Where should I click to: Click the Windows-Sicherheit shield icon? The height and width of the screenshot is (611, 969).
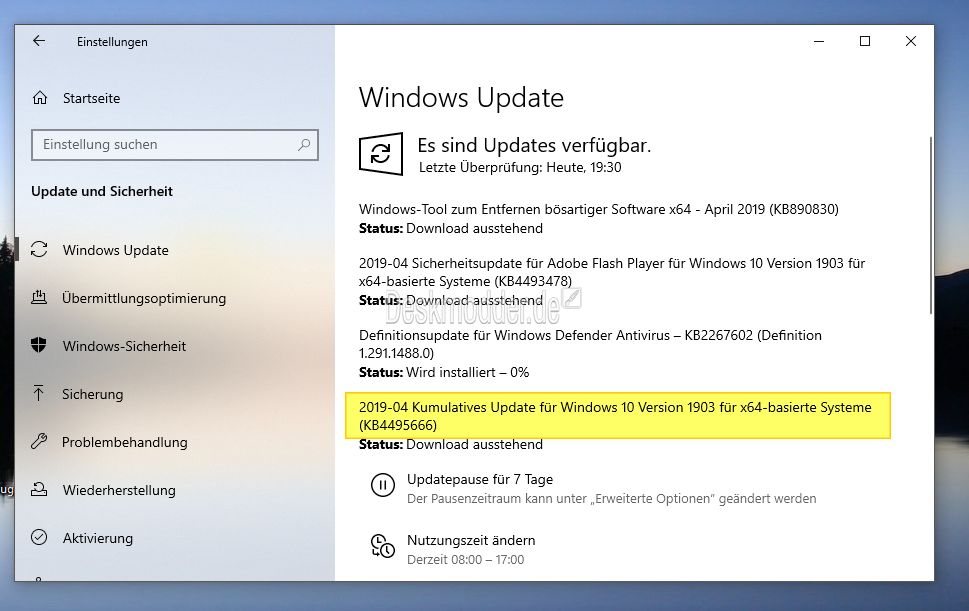click(x=39, y=345)
